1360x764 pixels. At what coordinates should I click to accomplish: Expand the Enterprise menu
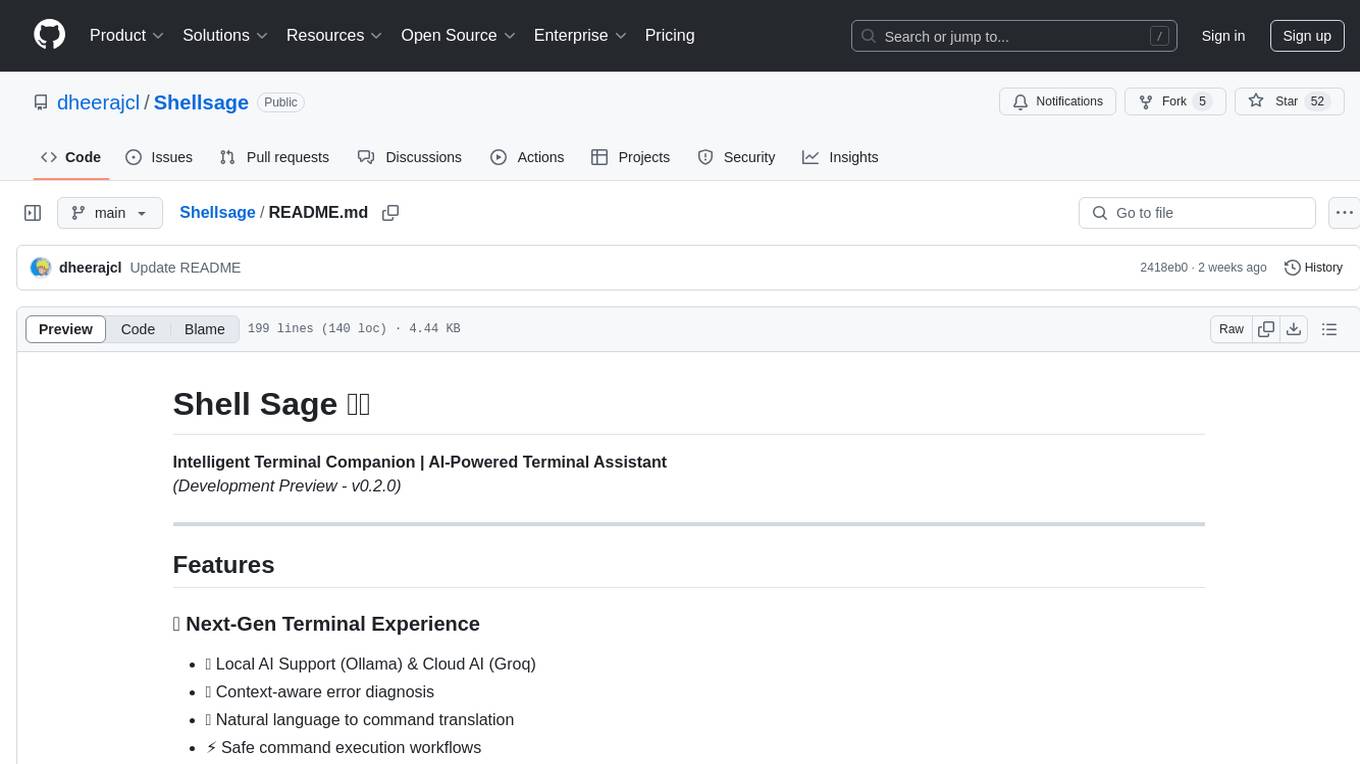pyautogui.click(x=580, y=35)
